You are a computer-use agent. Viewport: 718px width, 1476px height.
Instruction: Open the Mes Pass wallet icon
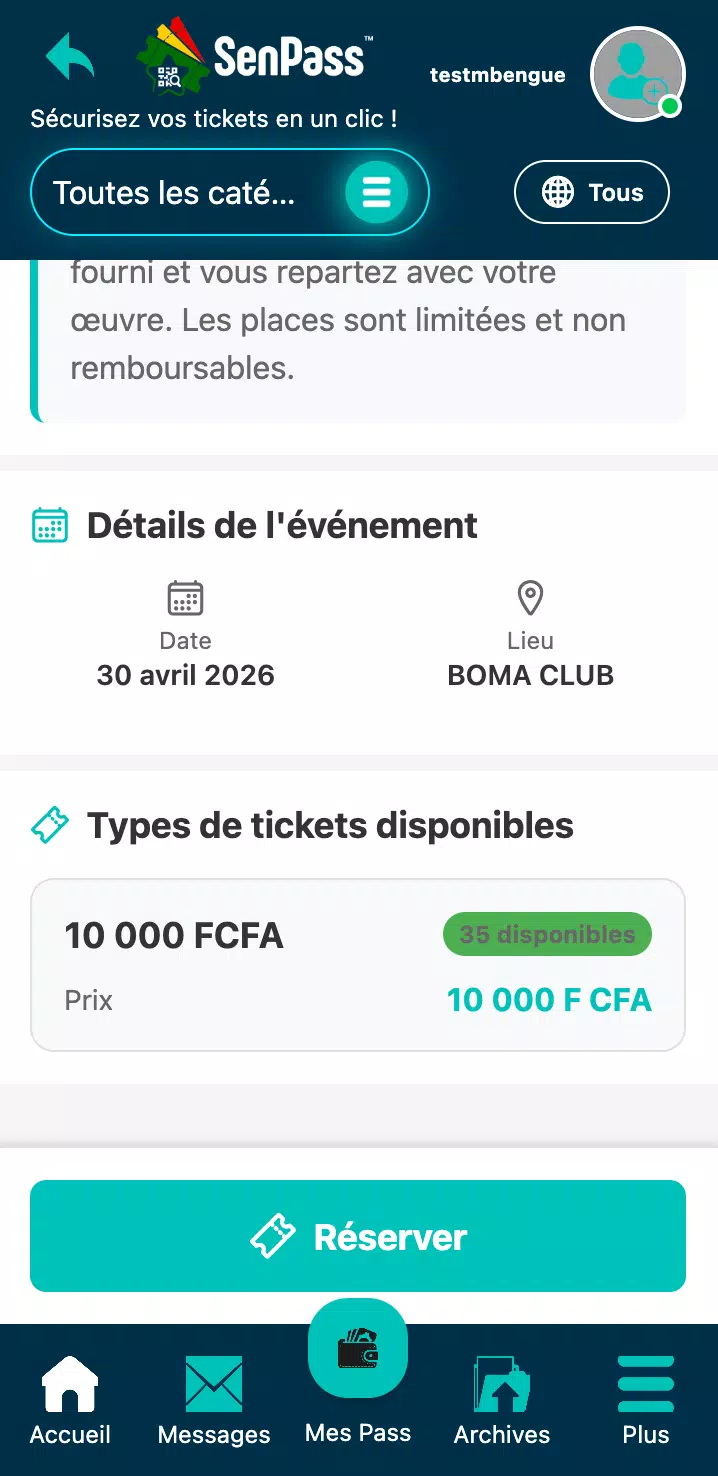[358, 1348]
